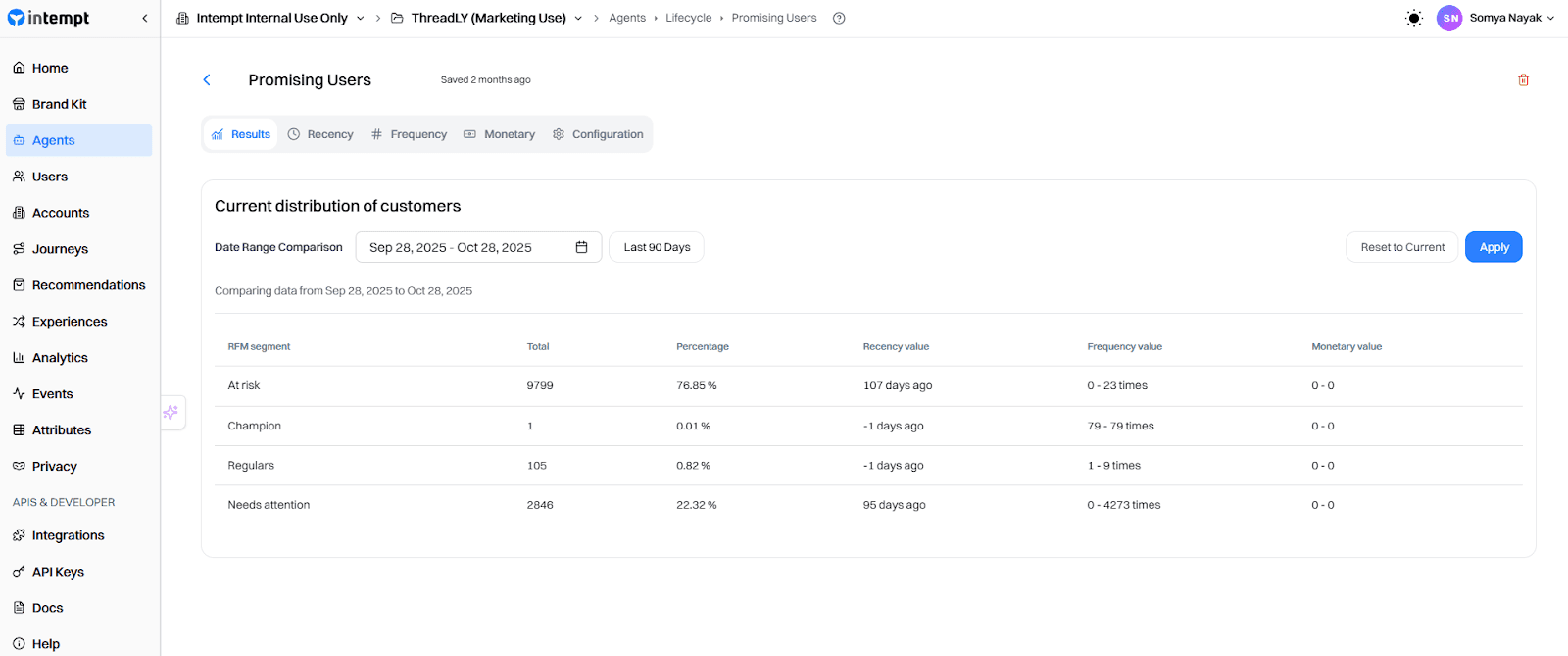Switch to the Configuration tab
This screenshot has width=1568, height=656.
[x=598, y=134]
